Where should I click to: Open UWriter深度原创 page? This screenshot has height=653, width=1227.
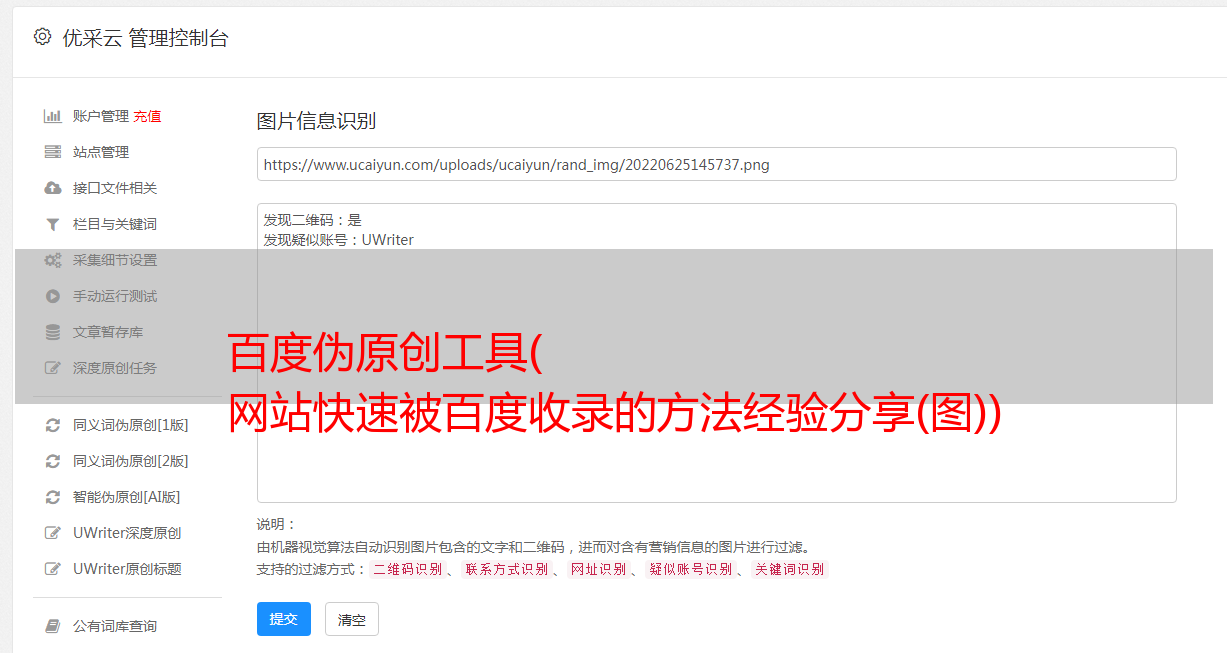(x=127, y=533)
